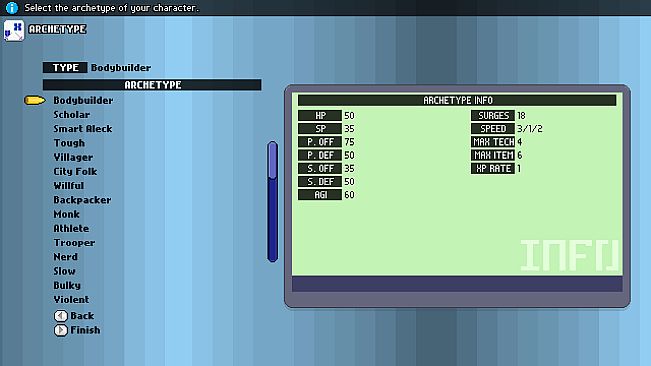Image resolution: width=651 pixels, height=366 pixels.
Task: Click the yellow bullet selection cursor
Action: tap(34, 100)
